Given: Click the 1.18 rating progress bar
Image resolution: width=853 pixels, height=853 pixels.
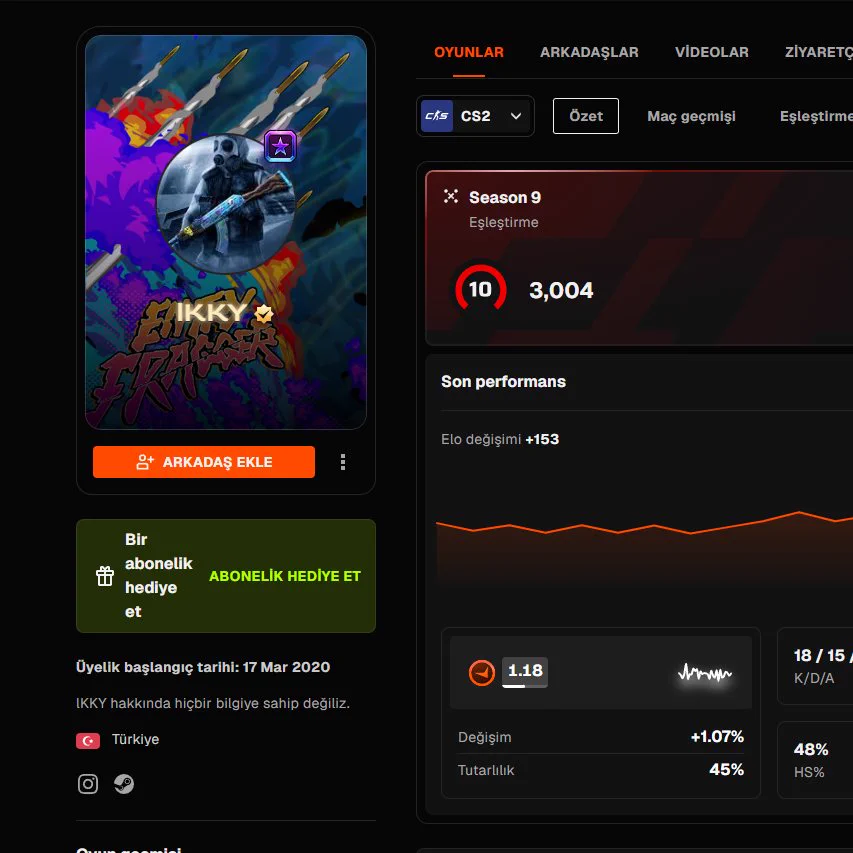Looking at the screenshot, I should 525,687.
